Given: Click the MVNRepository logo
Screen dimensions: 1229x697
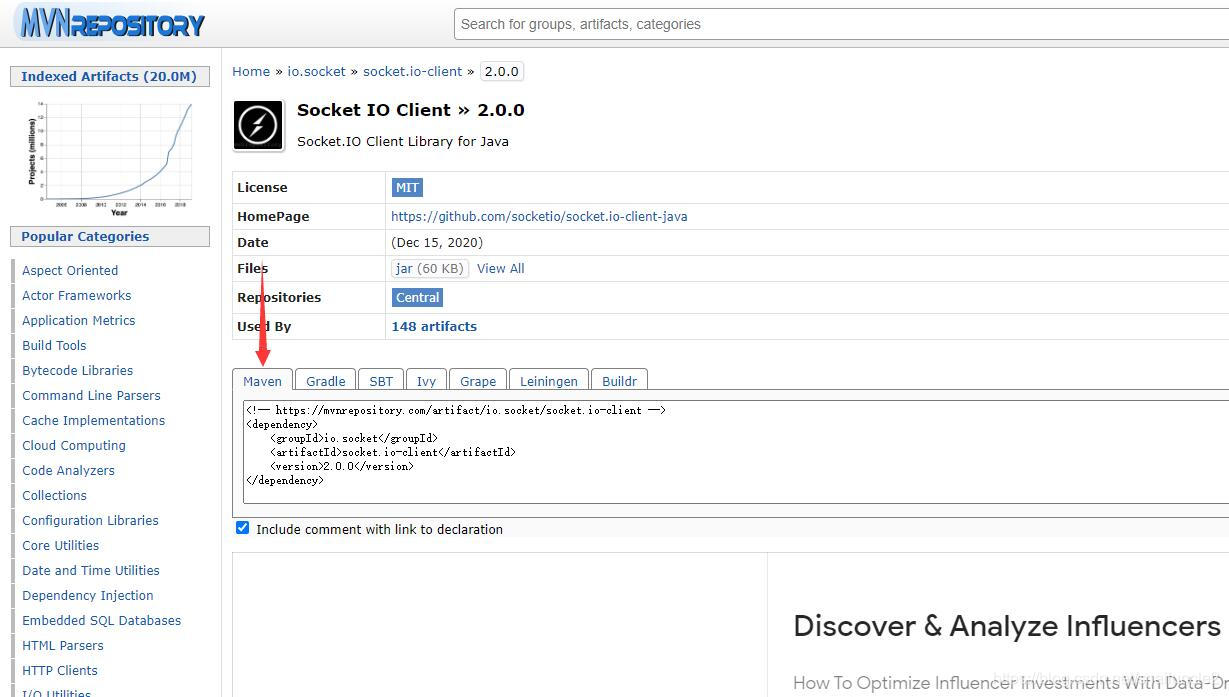Looking at the screenshot, I should tap(110, 22).
